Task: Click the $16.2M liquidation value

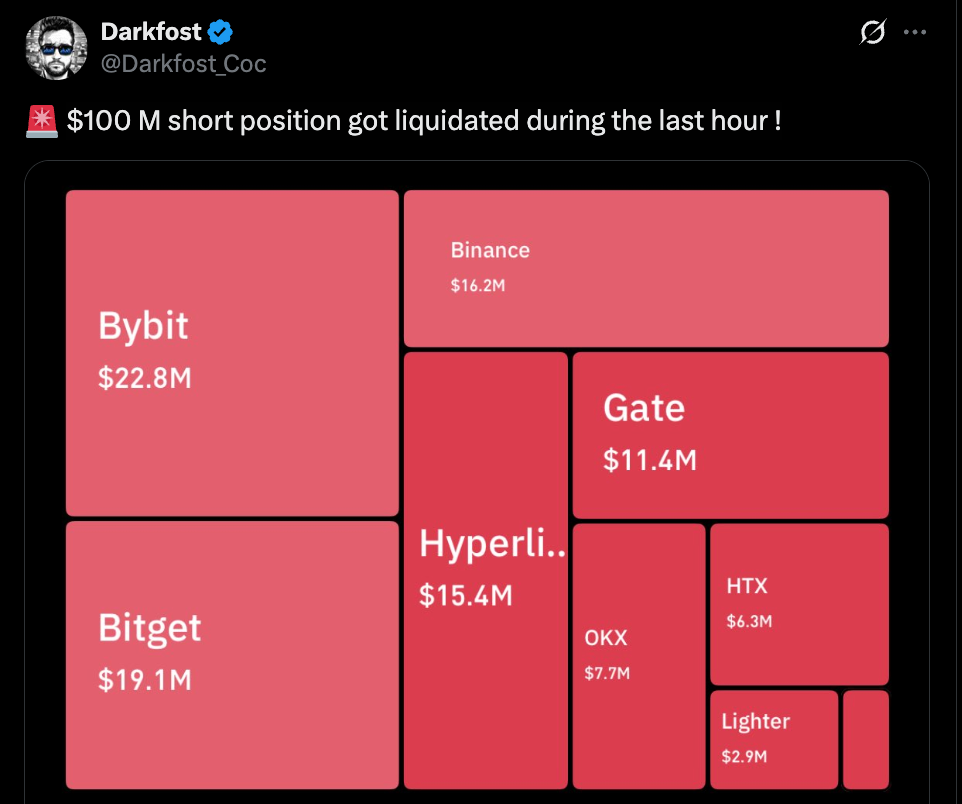Action: click(477, 286)
